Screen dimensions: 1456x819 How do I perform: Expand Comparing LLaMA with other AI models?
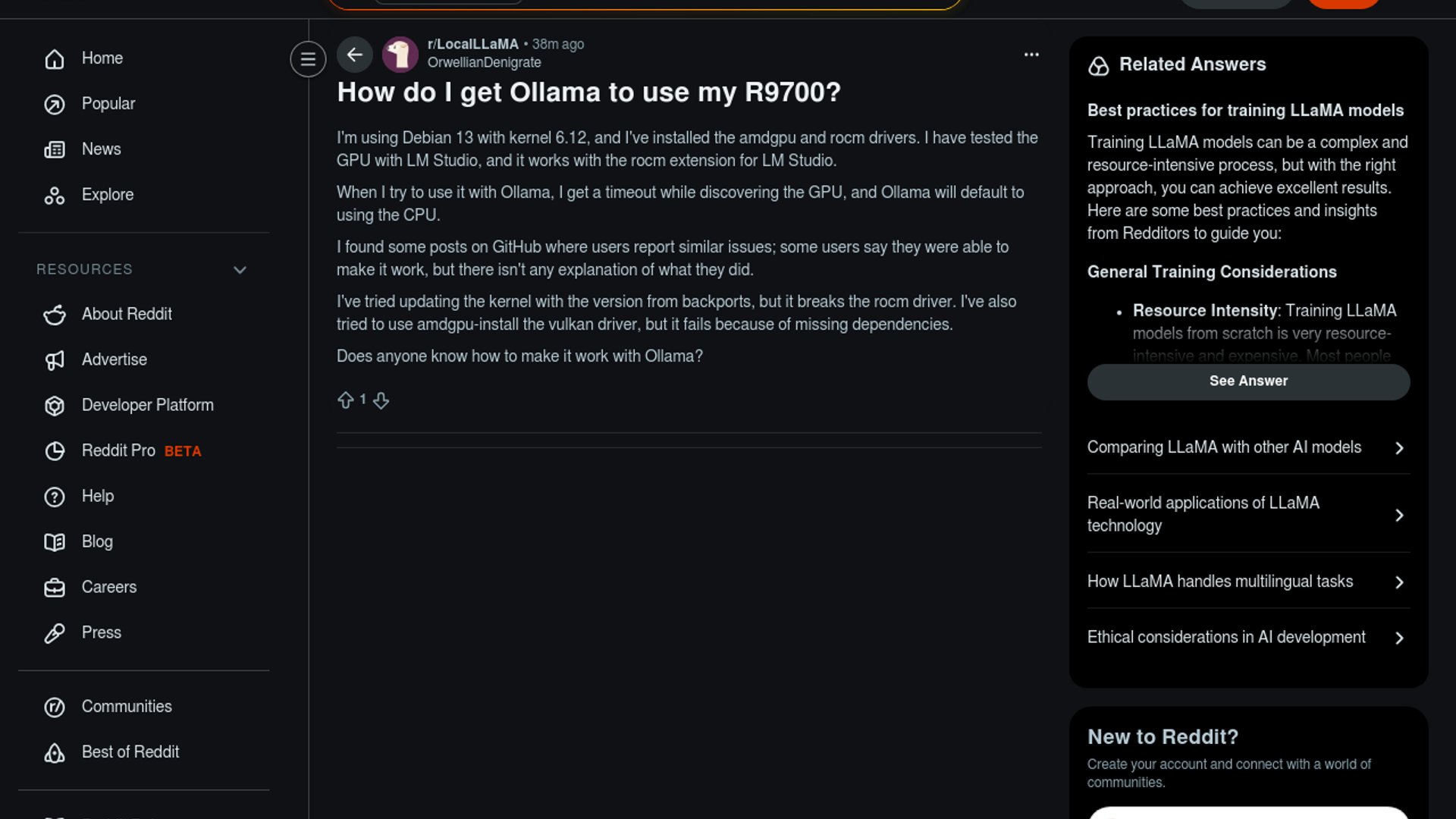(x=1248, y=447)
